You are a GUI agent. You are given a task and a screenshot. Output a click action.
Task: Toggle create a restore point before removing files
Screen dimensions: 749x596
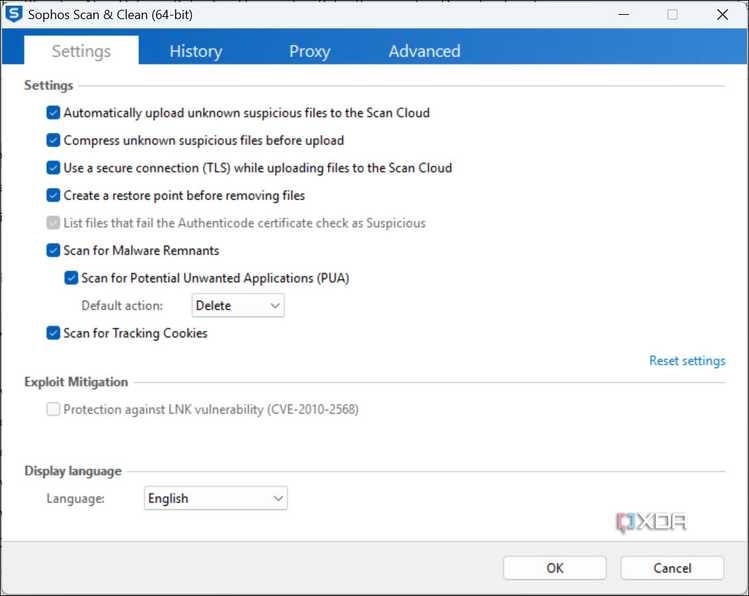(53, 195)
